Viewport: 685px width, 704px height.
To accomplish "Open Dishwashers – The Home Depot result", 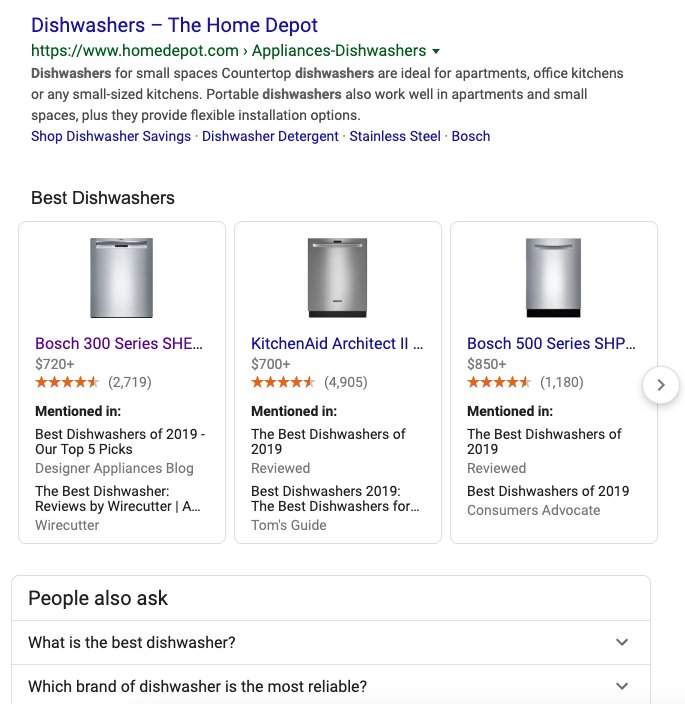I will pos(175,25).
